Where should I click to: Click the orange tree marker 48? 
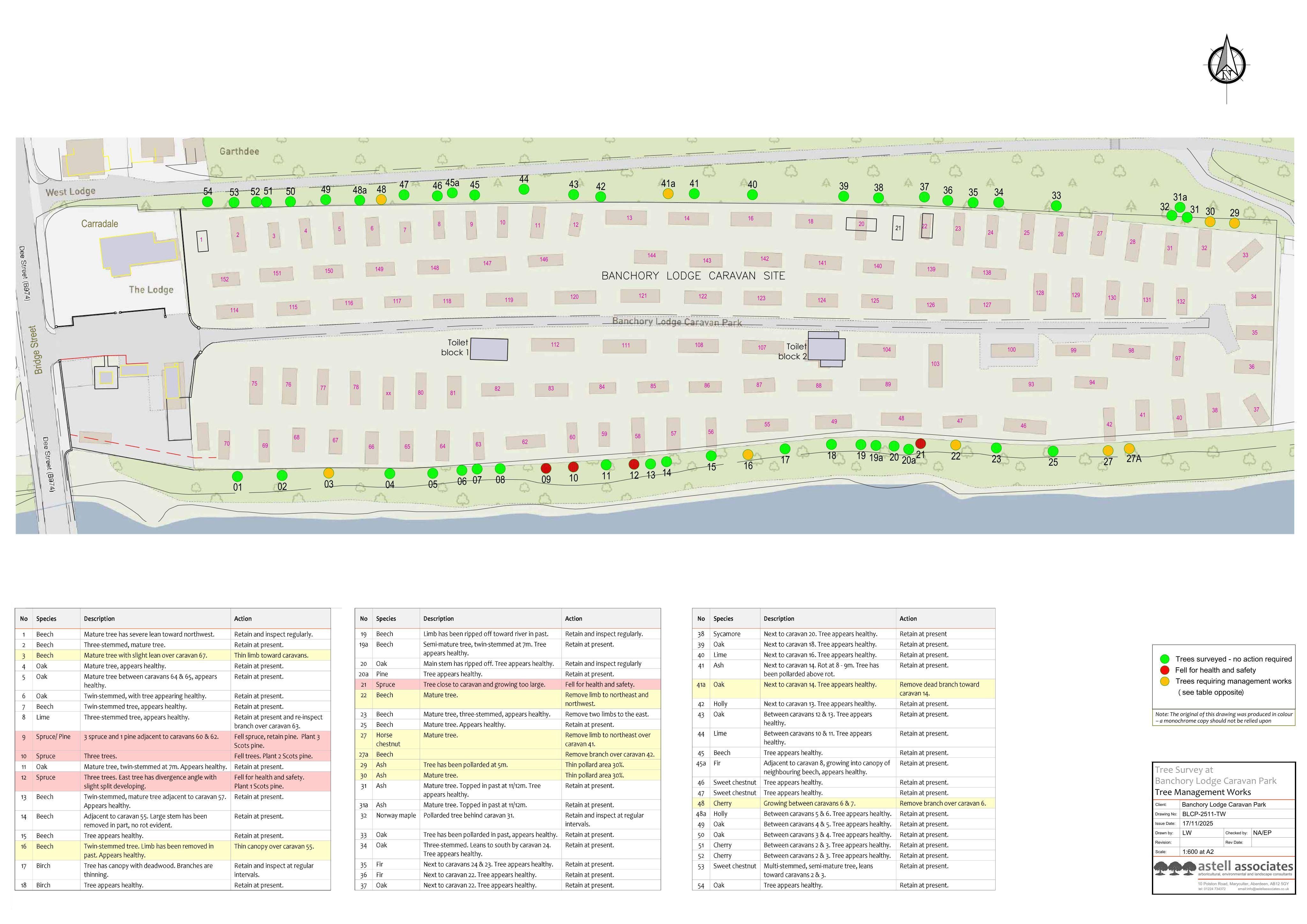pos(381,199)
